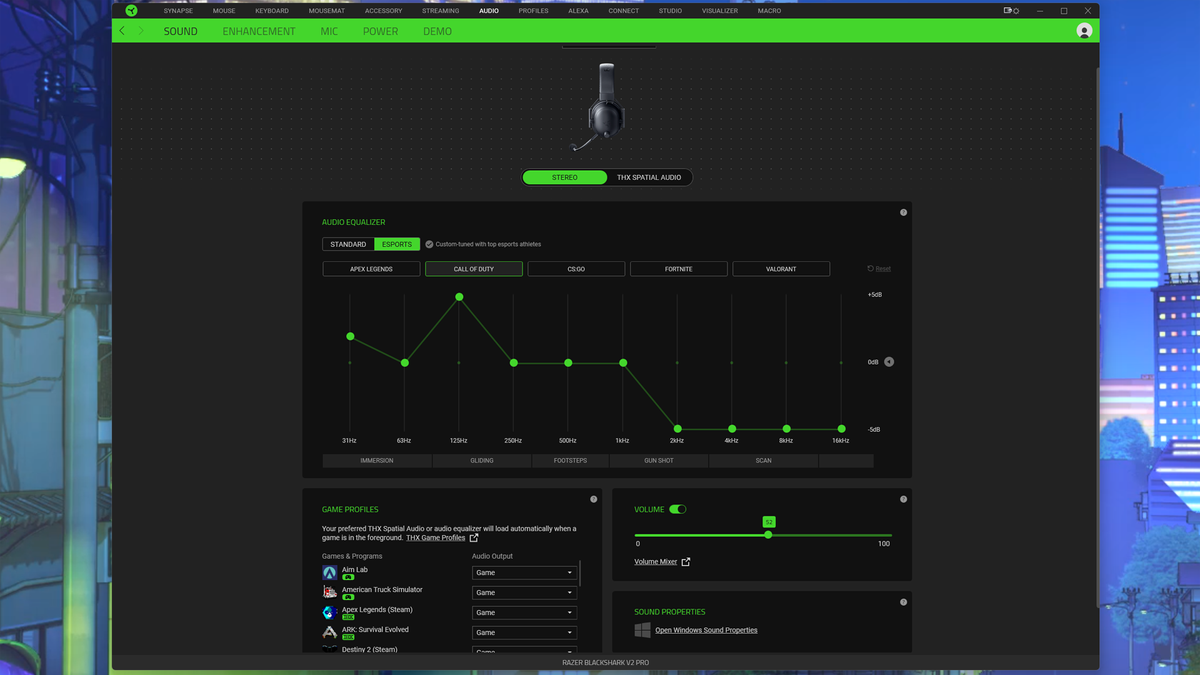Click the Gliding frequency label
Image resolution: width=1200 pixels, height=675 pixels.
point(482,461)
